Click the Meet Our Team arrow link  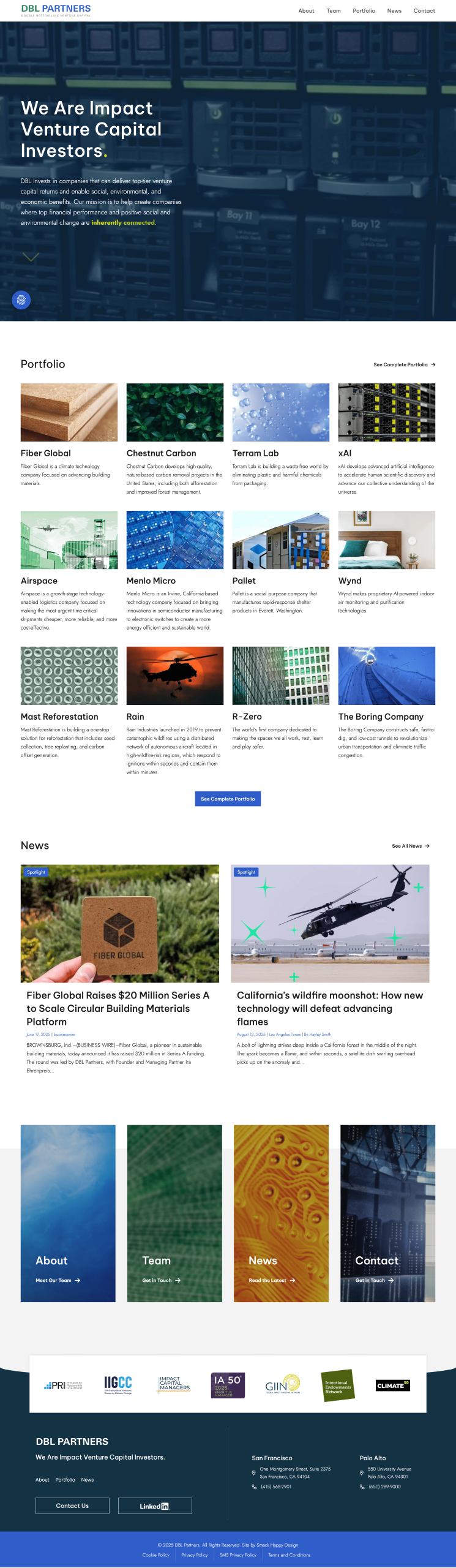58,1280
